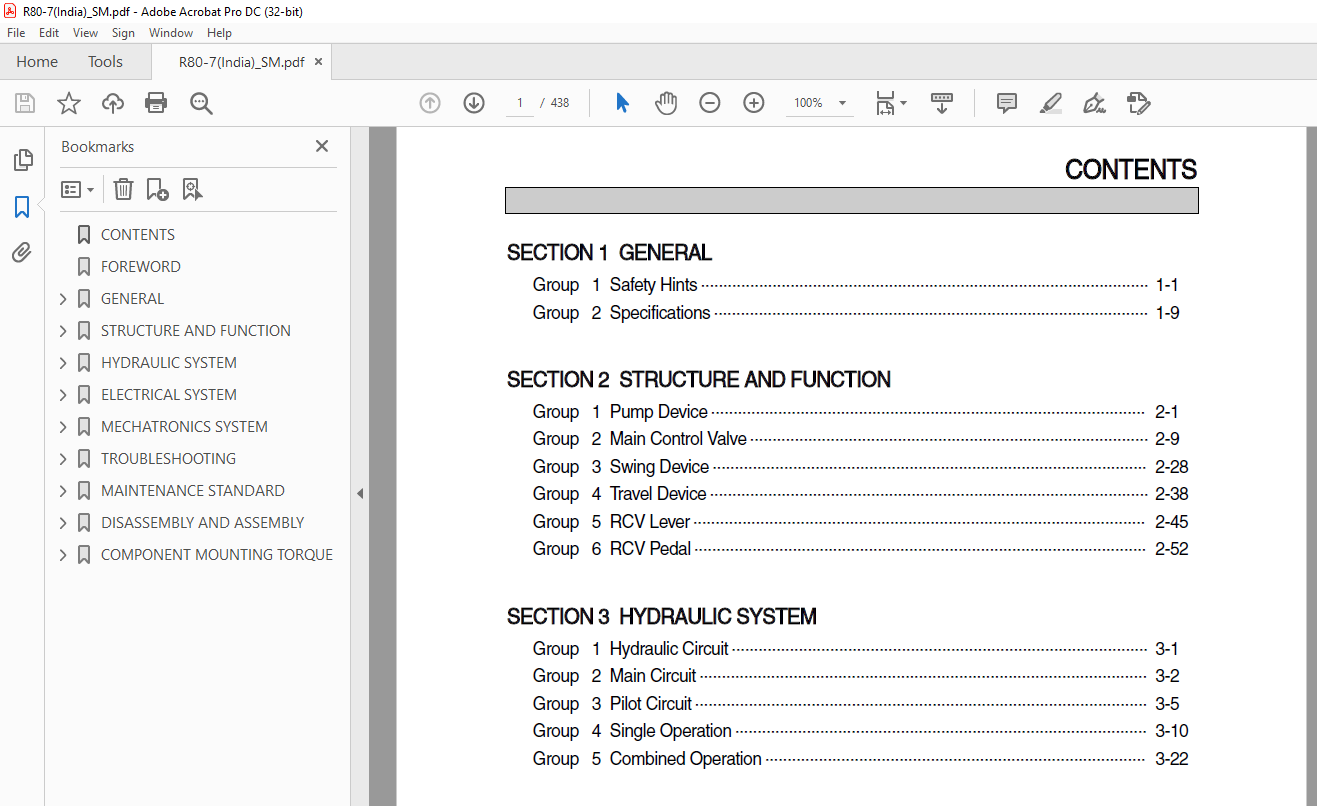The width and height of the screenshot is (1317, 806).
Task: Expand the COMPONENT MOUNTING TORQUE bookmark
Action: 63,555
